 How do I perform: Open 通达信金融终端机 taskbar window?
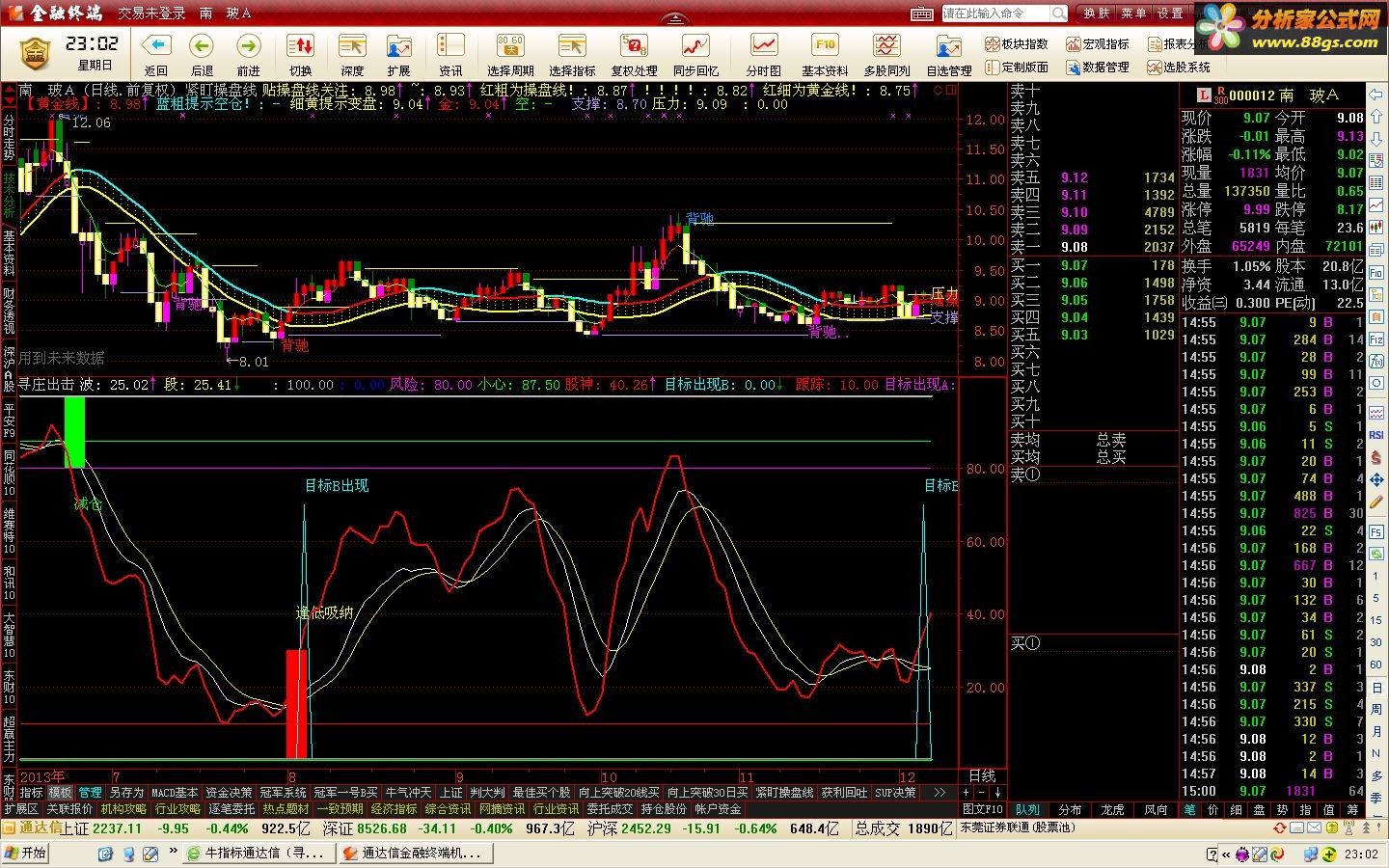tap(415, 853)
